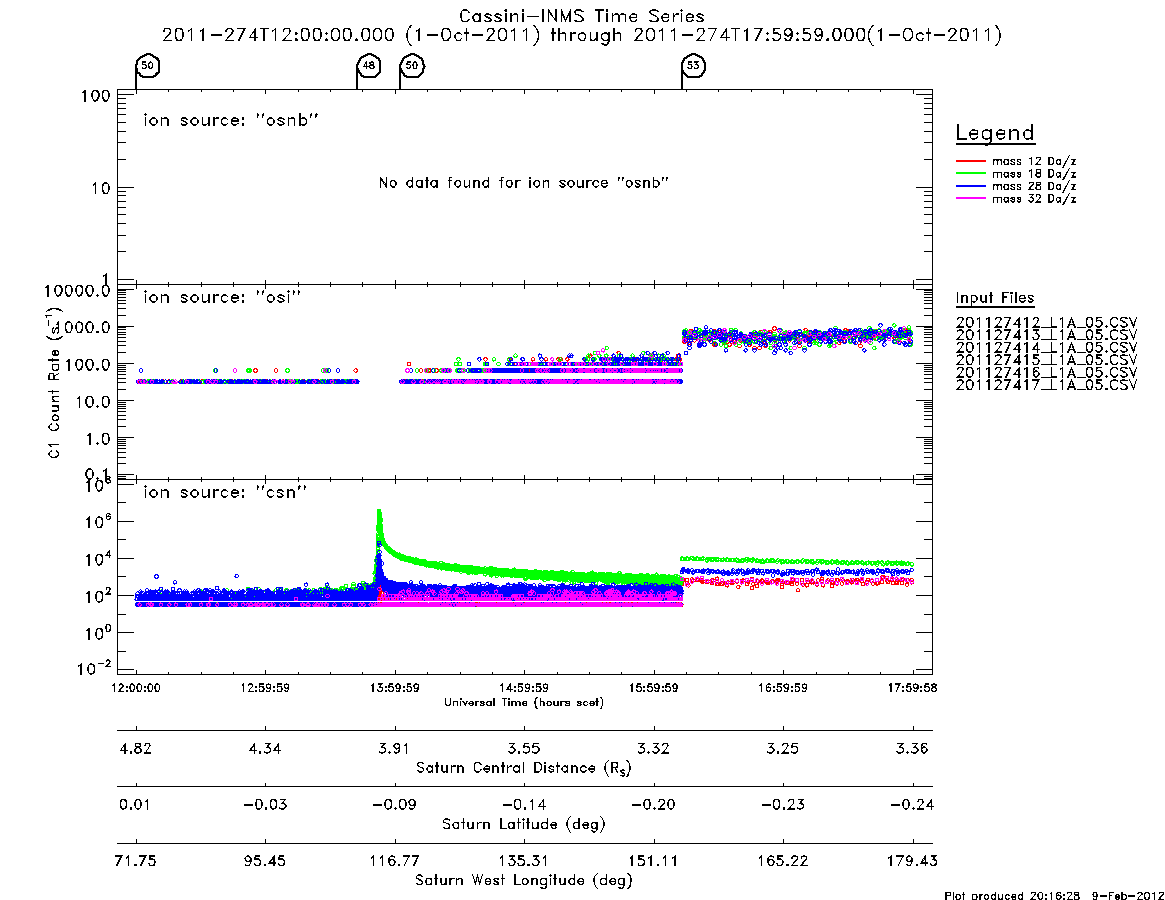Click the 12:59:59 time tick label
This screenshot has width=1165, height=900.
click(265, 688)
